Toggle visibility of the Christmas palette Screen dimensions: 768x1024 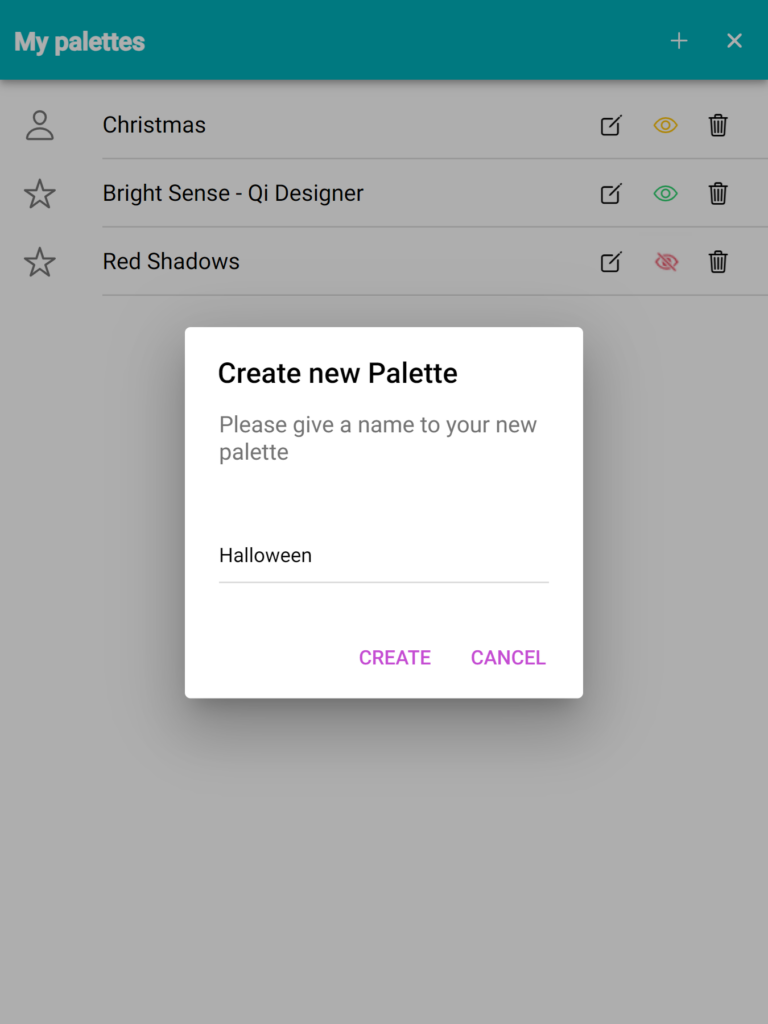click(665, 125)
